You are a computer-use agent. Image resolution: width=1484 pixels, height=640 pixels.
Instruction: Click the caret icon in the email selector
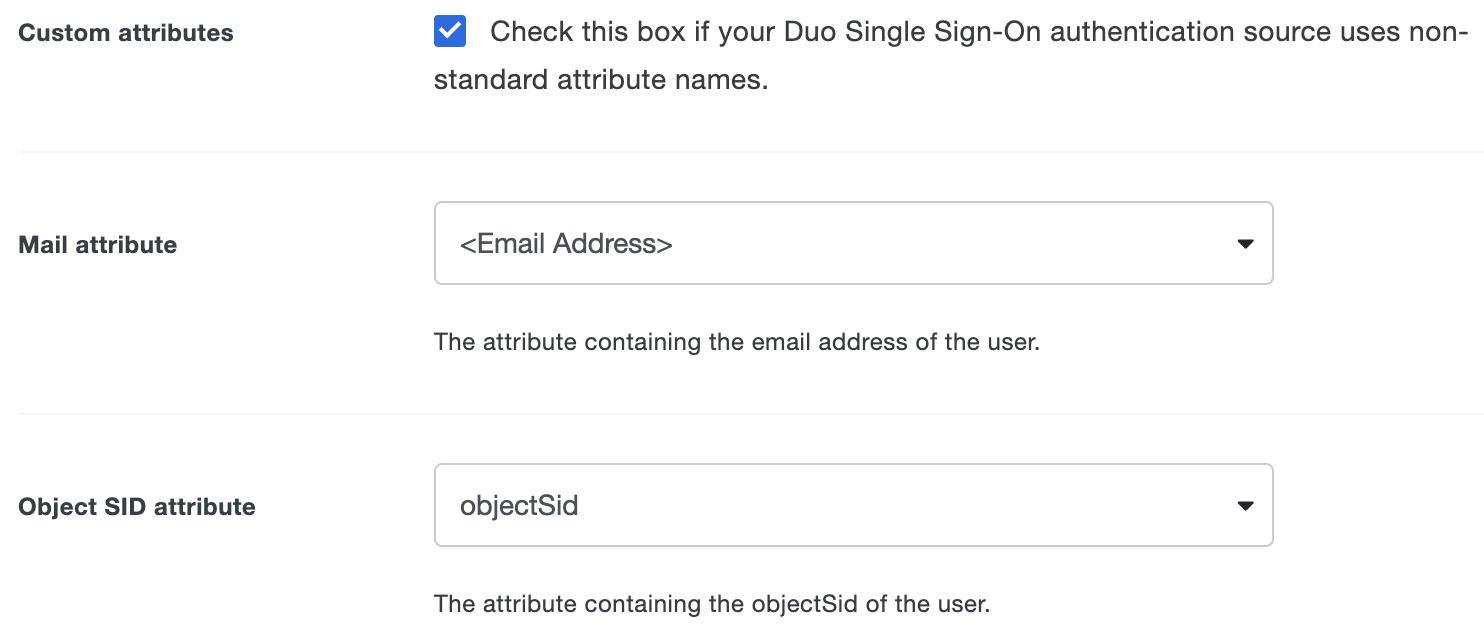pos(1245,242)
